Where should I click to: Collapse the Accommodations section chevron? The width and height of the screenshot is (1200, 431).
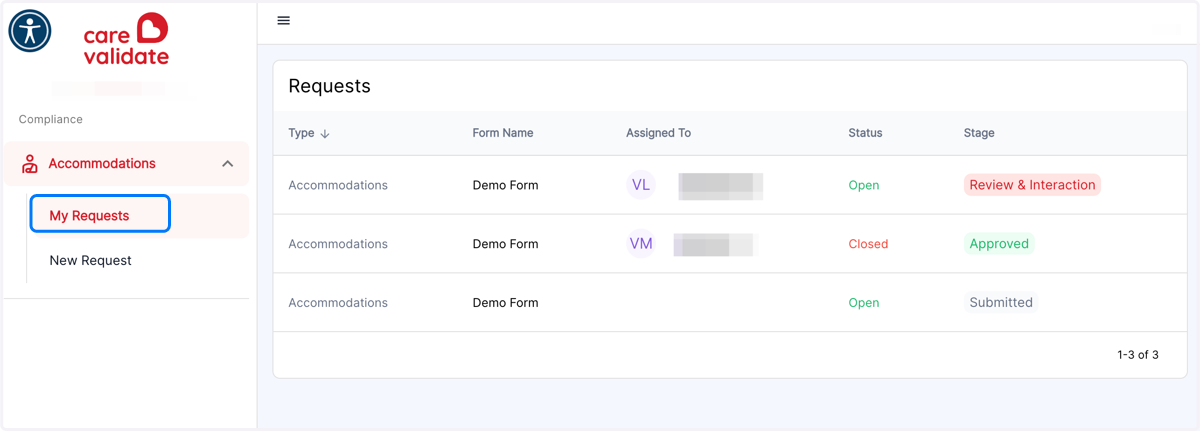click(x=228, y=164)
